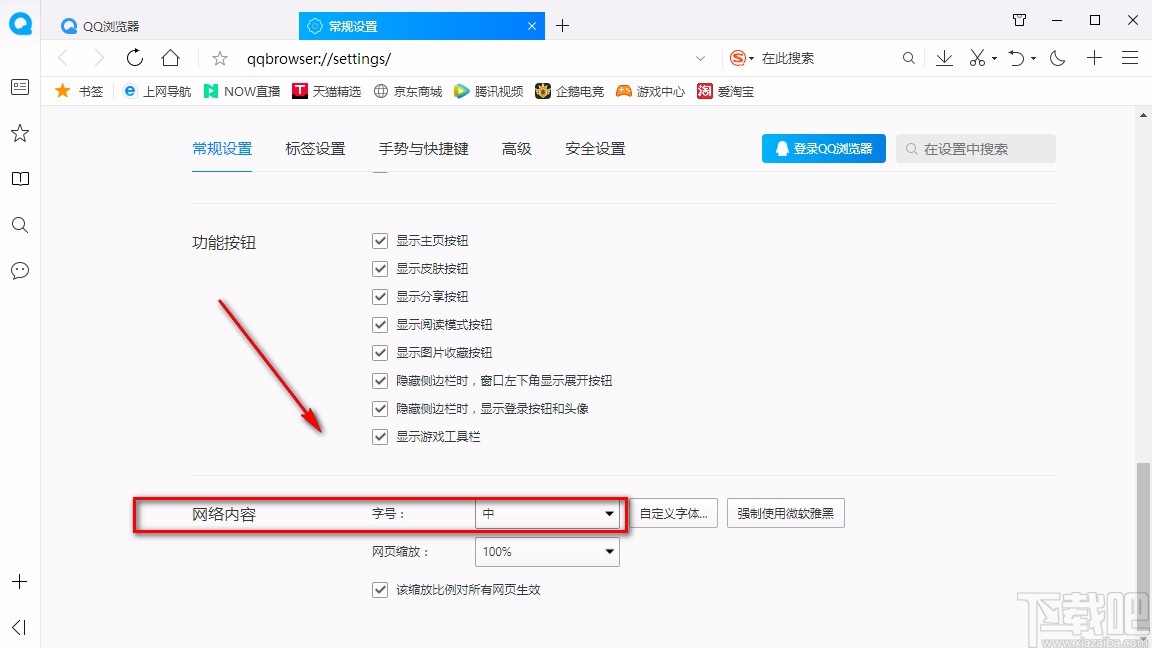This screenshot has width=1152, height=648.
Task: Open the address bar dropdown arrow
Action: [700, 58]
